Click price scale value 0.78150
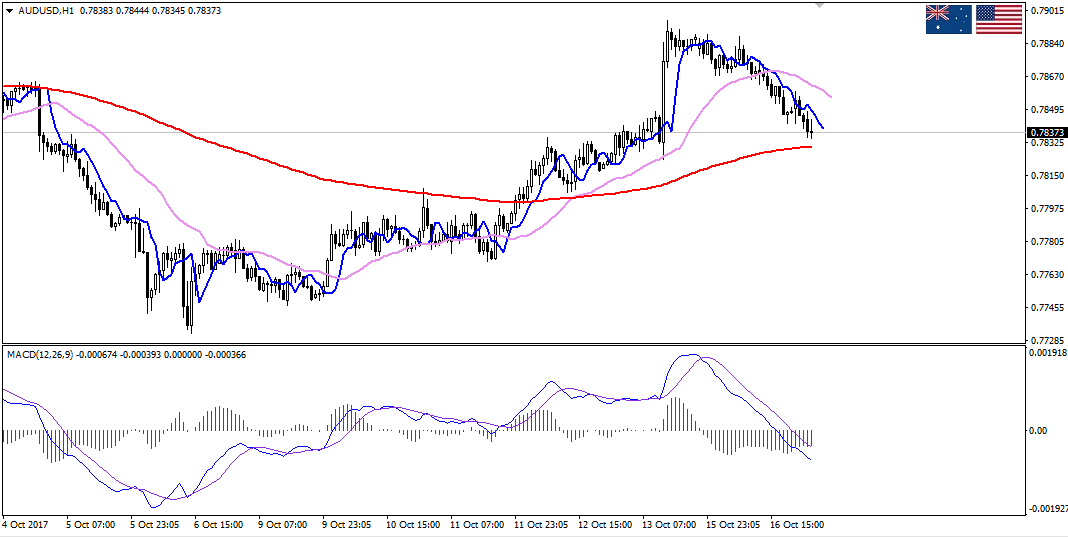1068x537 pixels. pyautogui.click(x=1046, y=176)
